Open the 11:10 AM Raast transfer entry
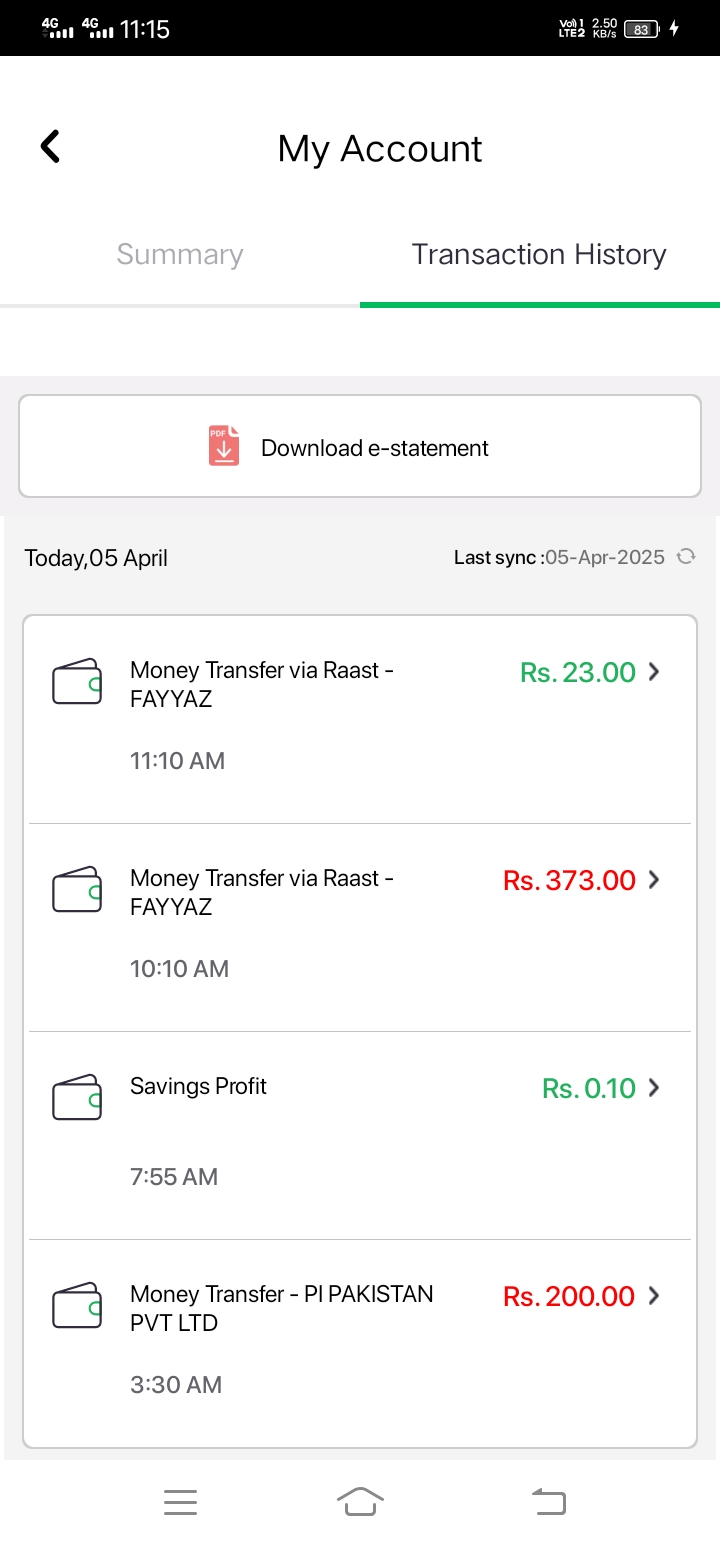 pos(360,720)
